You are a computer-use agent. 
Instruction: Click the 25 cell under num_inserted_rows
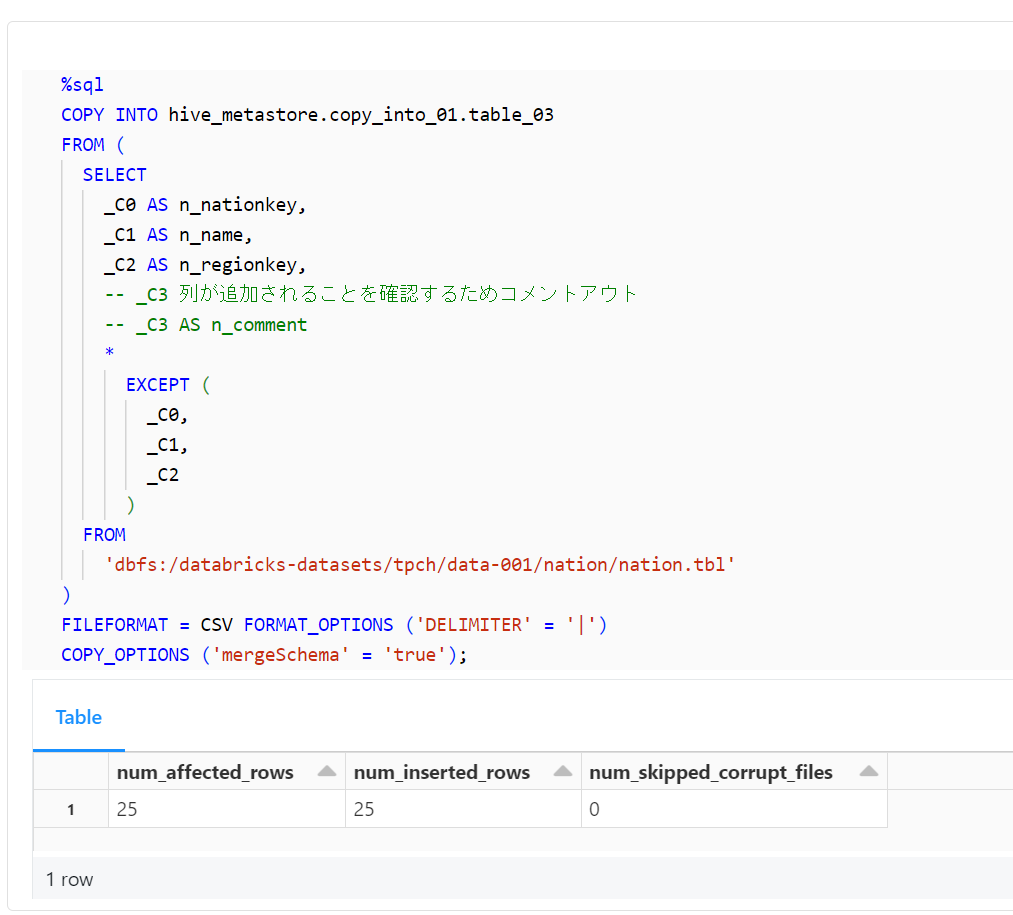point(364,809)
